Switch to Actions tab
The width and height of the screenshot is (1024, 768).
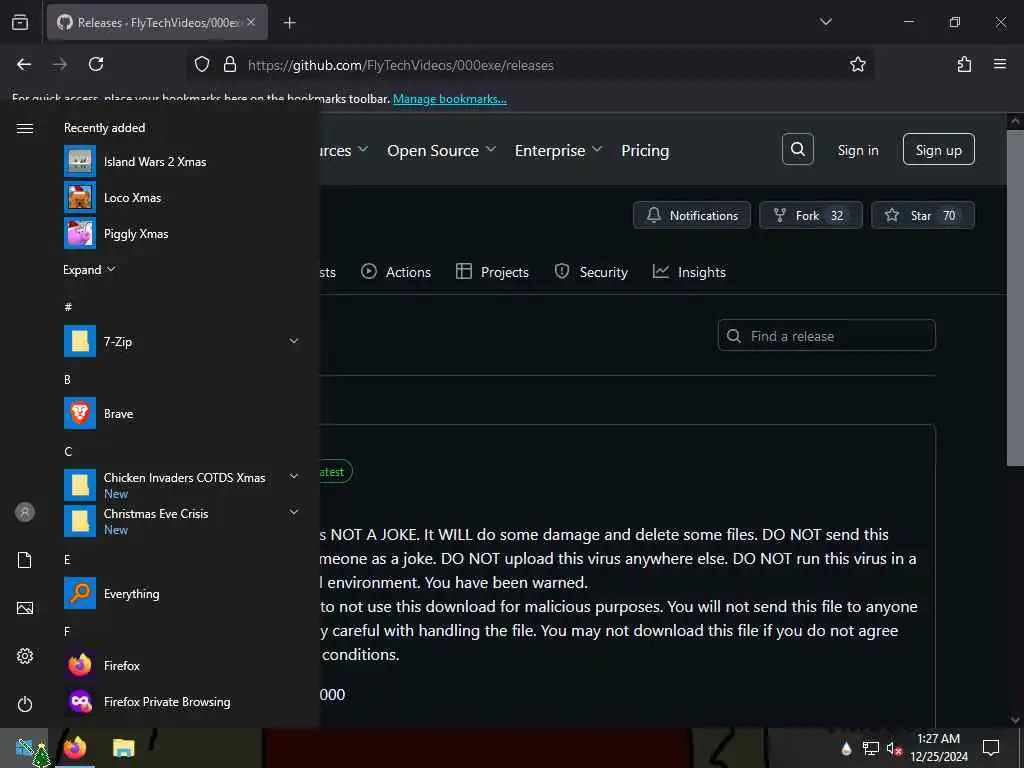pos(396,272)
